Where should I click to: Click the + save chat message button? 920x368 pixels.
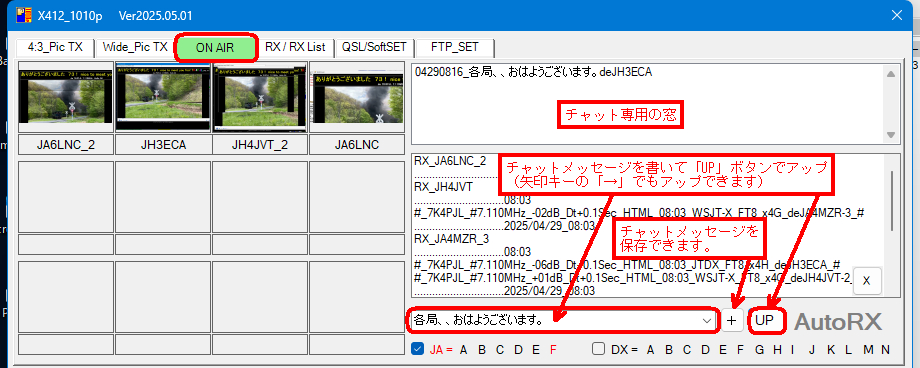tap(731, 320)
